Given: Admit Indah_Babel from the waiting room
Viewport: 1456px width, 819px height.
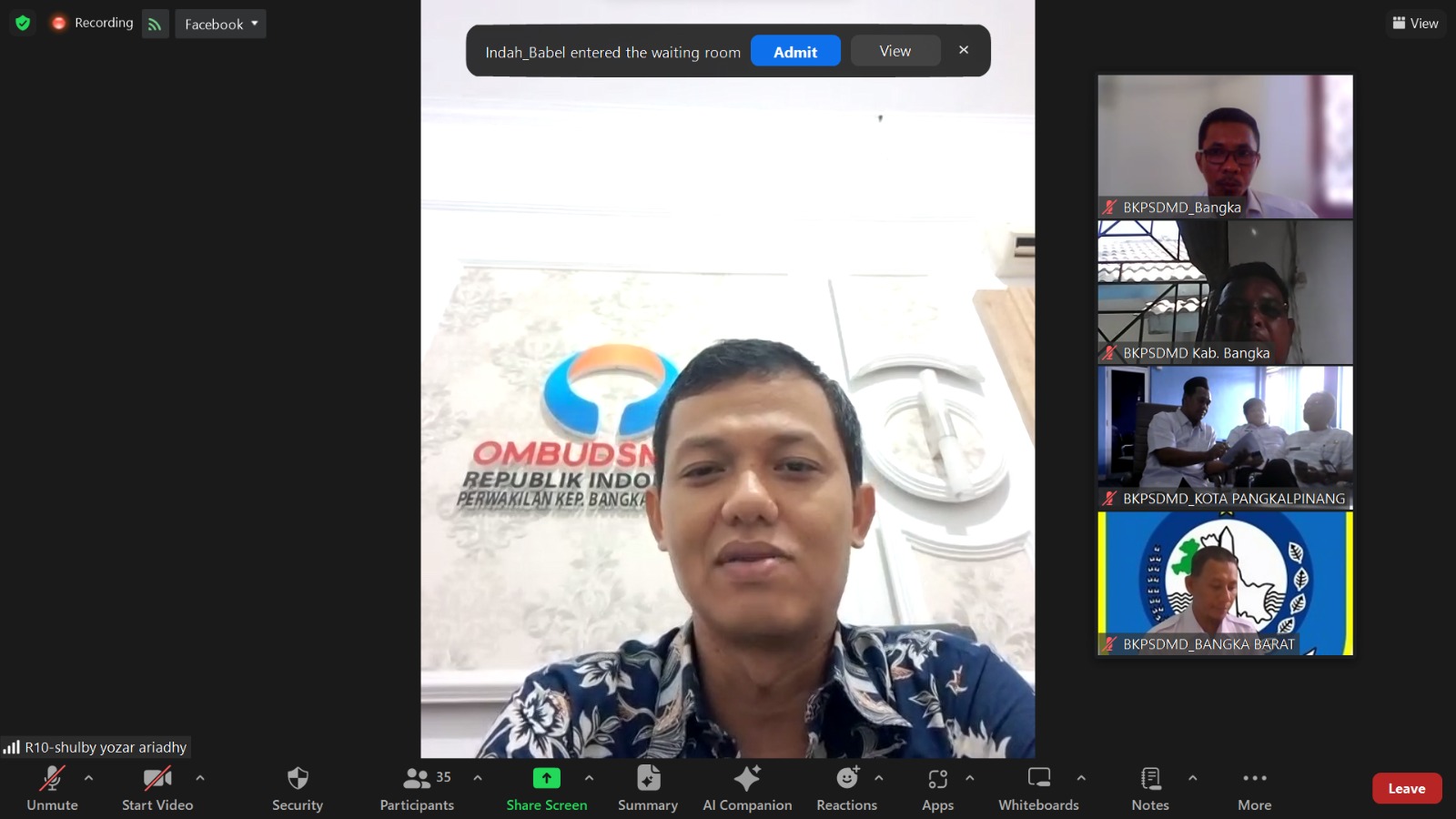Looking at the screenshot, I should coord(795,52).
